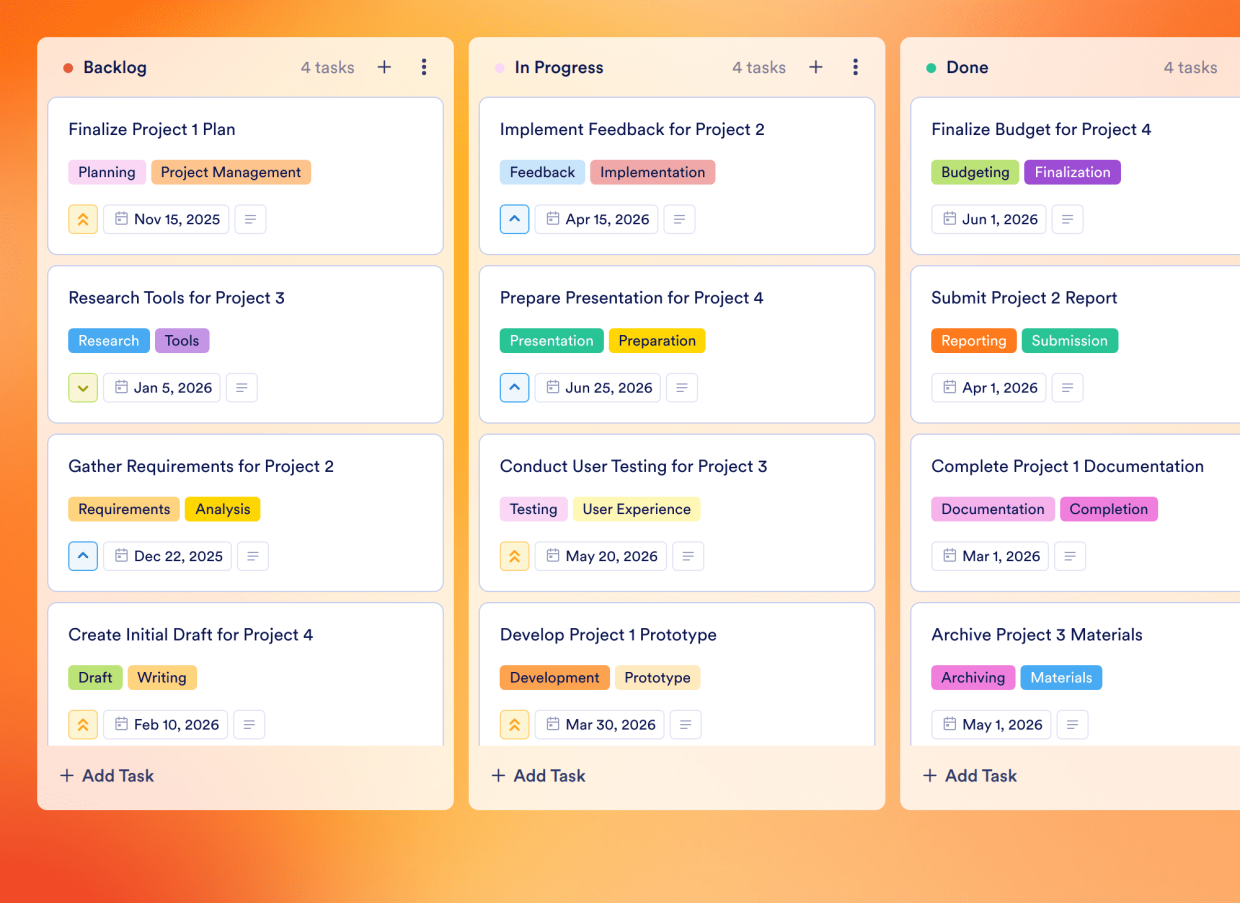
Task: Toggle high priority on Gather Requirements for Project 2
Action: tap(83, 556)
